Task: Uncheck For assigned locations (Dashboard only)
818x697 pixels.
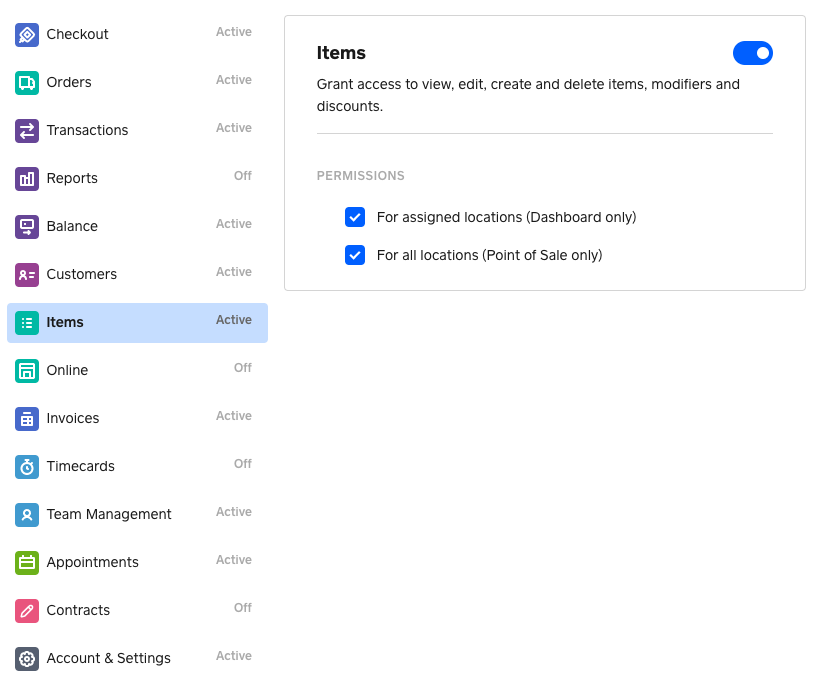Action: coord(355,217)
